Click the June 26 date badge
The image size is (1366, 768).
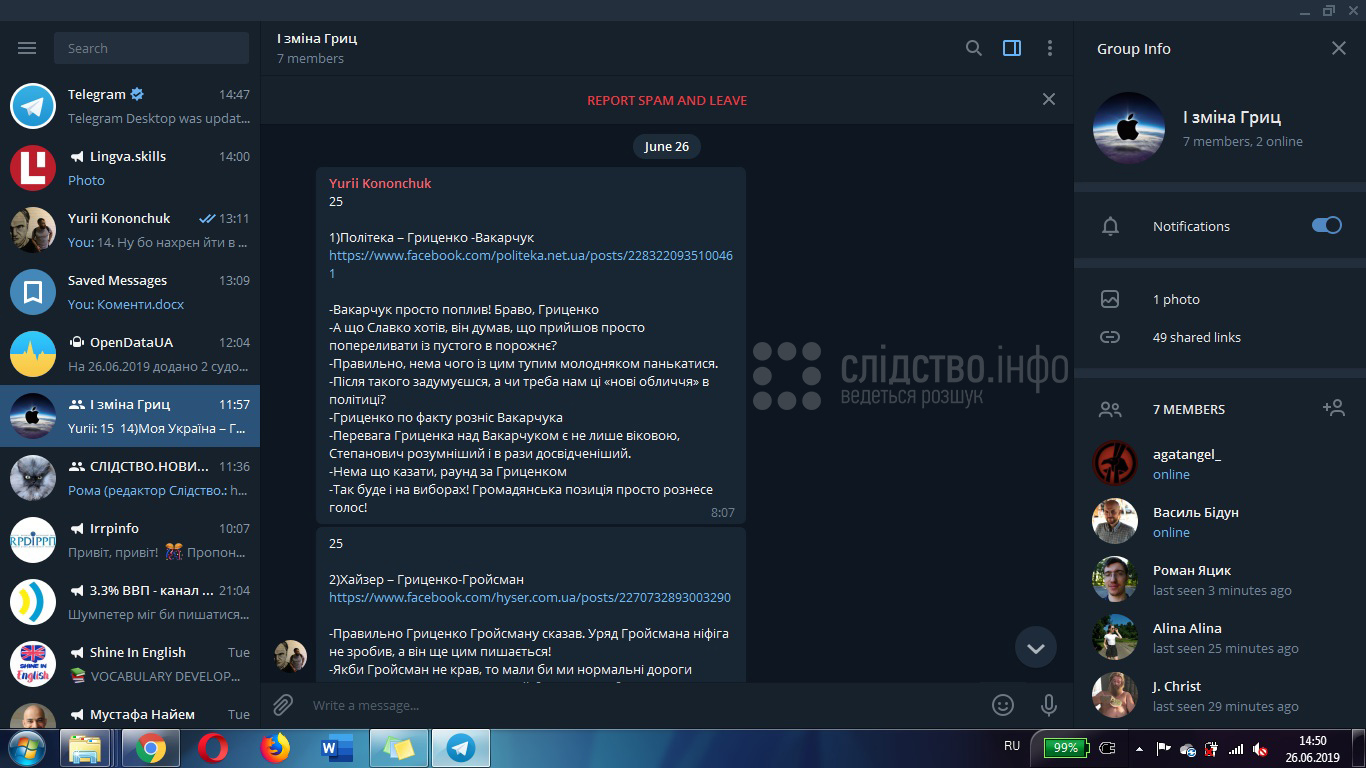coord(667,146)
